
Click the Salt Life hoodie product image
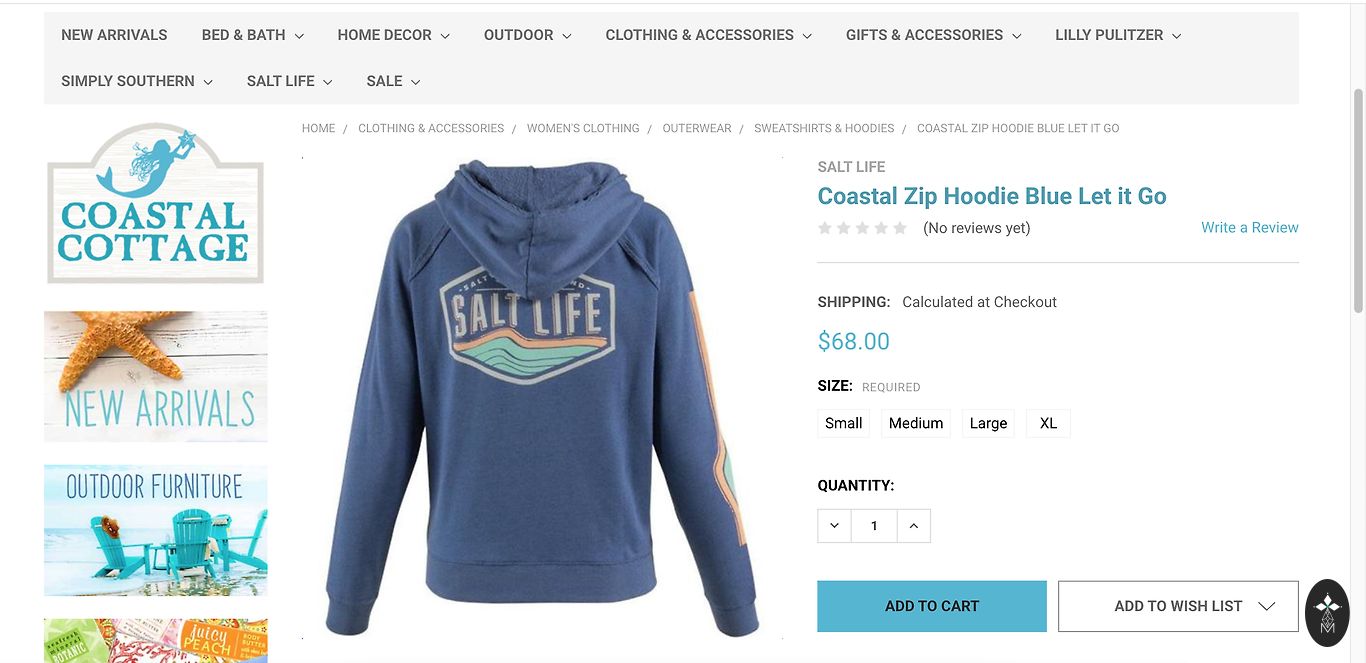tap(542, 397)
